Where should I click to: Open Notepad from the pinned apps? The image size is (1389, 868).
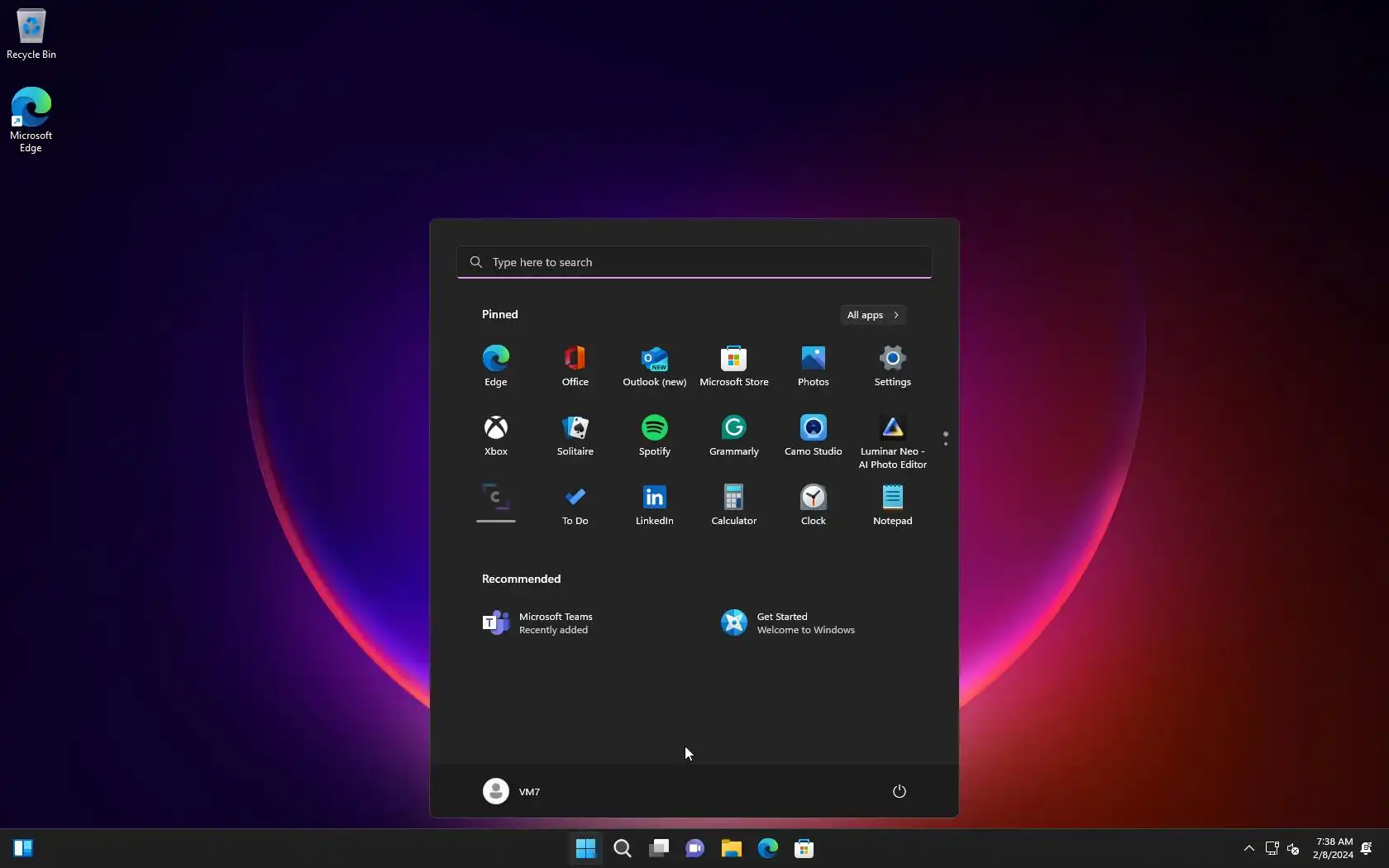tap(893, 505)
